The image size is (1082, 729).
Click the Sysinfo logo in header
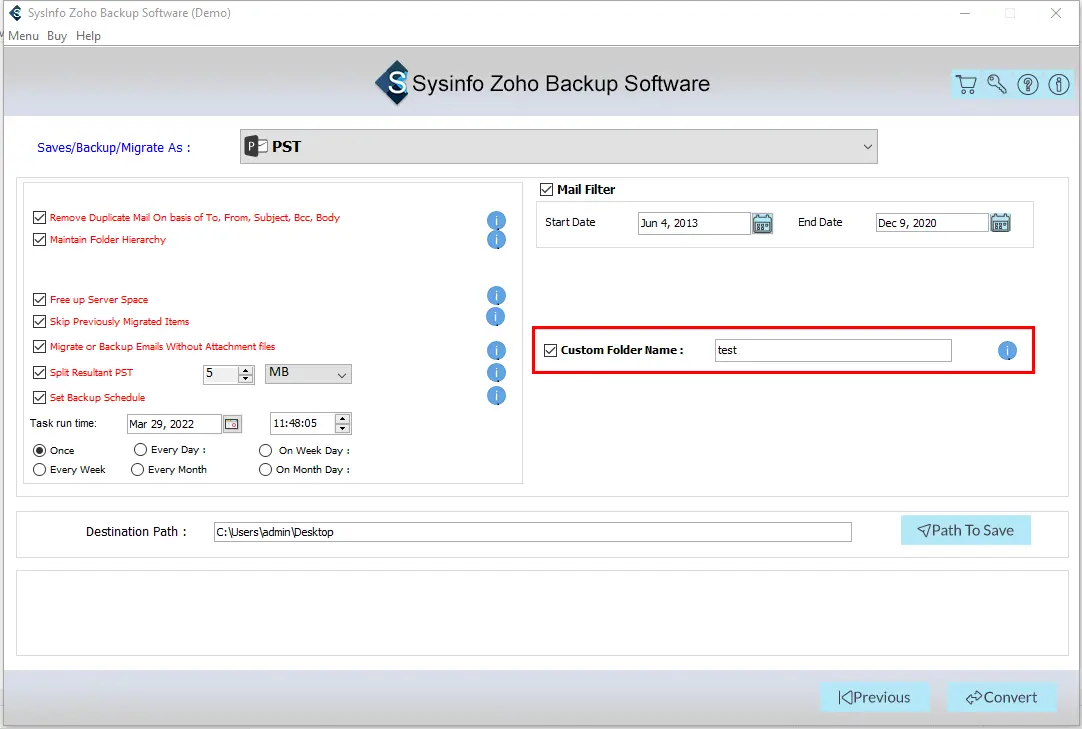coord(393,83)
